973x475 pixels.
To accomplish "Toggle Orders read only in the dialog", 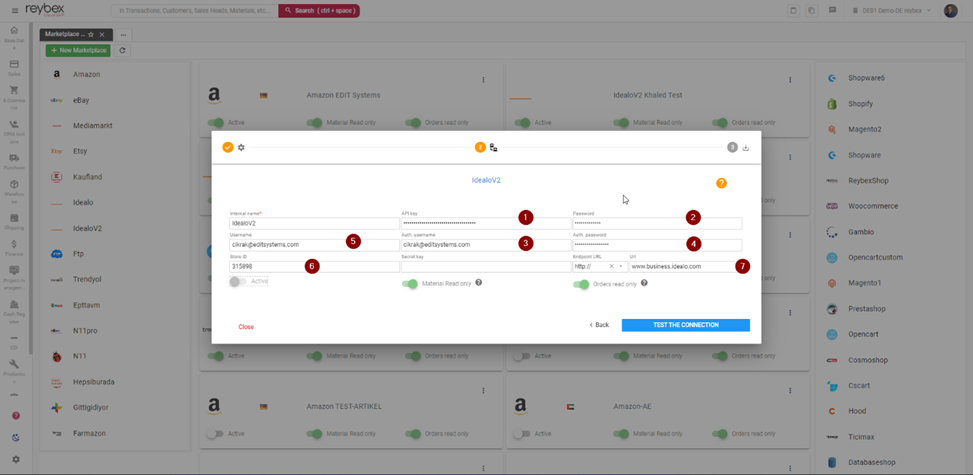I will click(581, 284).
